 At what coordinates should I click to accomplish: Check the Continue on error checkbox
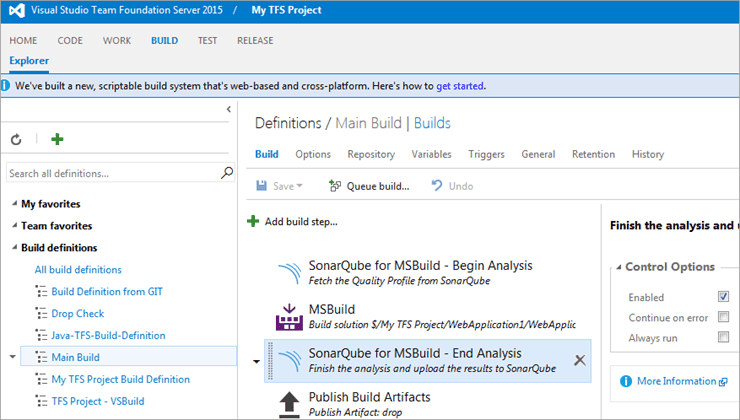(723, 317)
